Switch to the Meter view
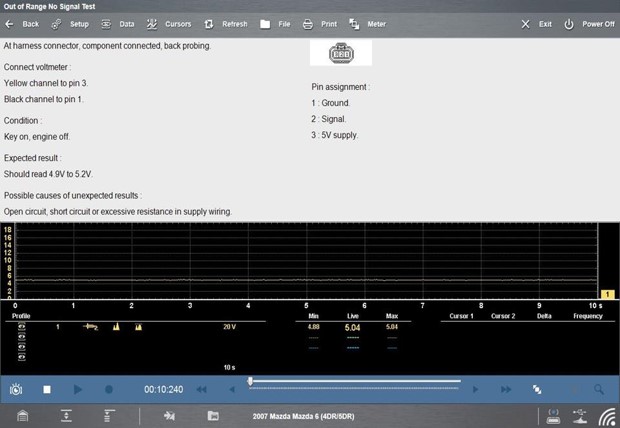The image size is (620, 428). tap(367, 23)
